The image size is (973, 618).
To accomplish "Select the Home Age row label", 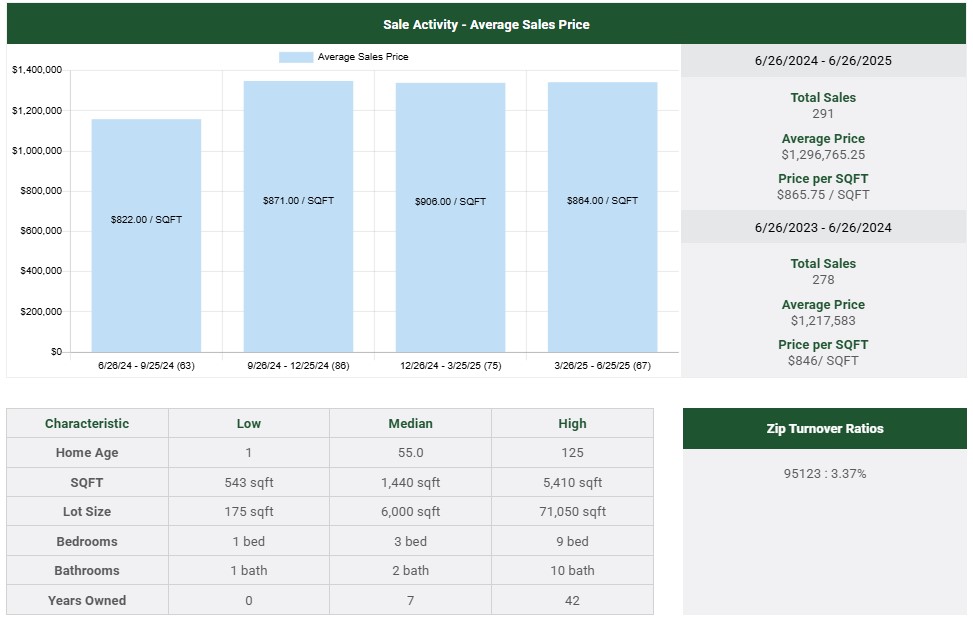I will point(87,453).
